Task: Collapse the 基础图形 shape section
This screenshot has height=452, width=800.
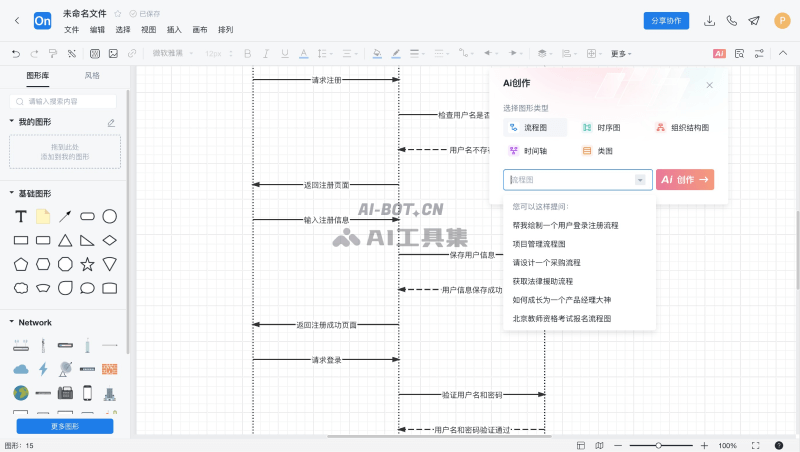Action: [11, 193]
